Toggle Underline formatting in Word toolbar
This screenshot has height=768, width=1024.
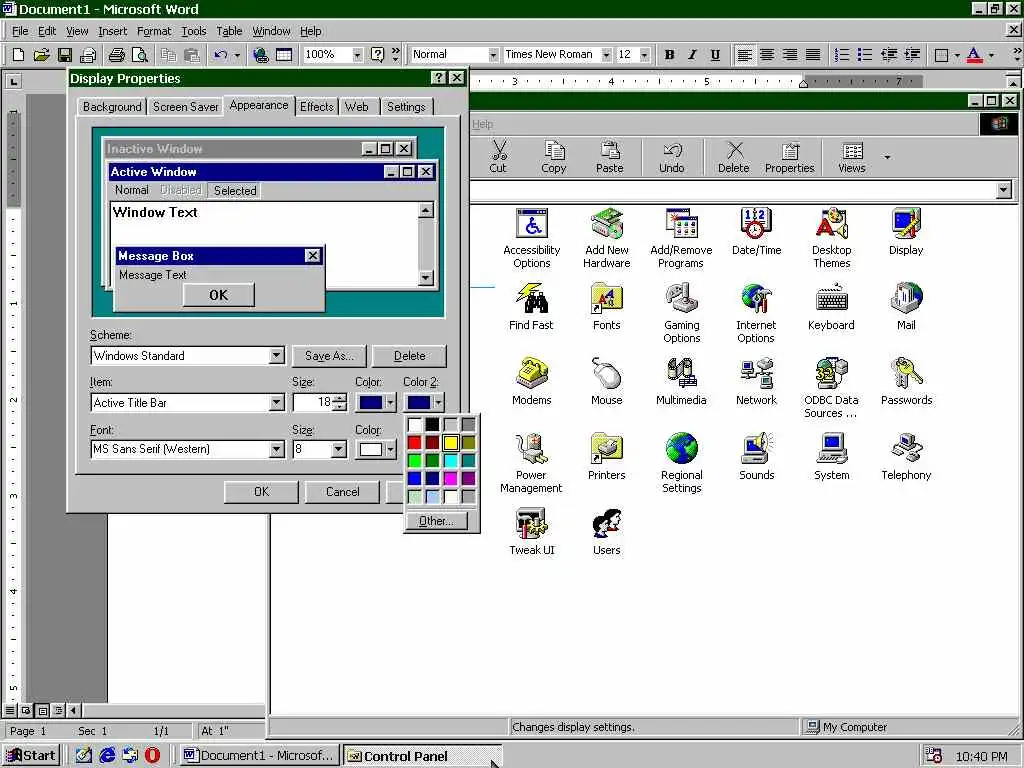pyautogui.click(x=715, y=55)
